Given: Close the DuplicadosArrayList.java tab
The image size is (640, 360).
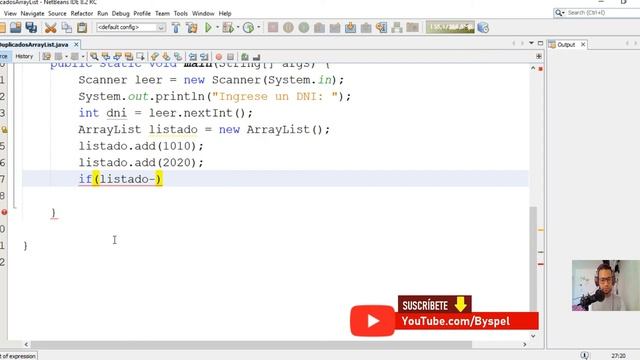Looking at the screenshot, I should pyautogui.click(x=76, y=44).
